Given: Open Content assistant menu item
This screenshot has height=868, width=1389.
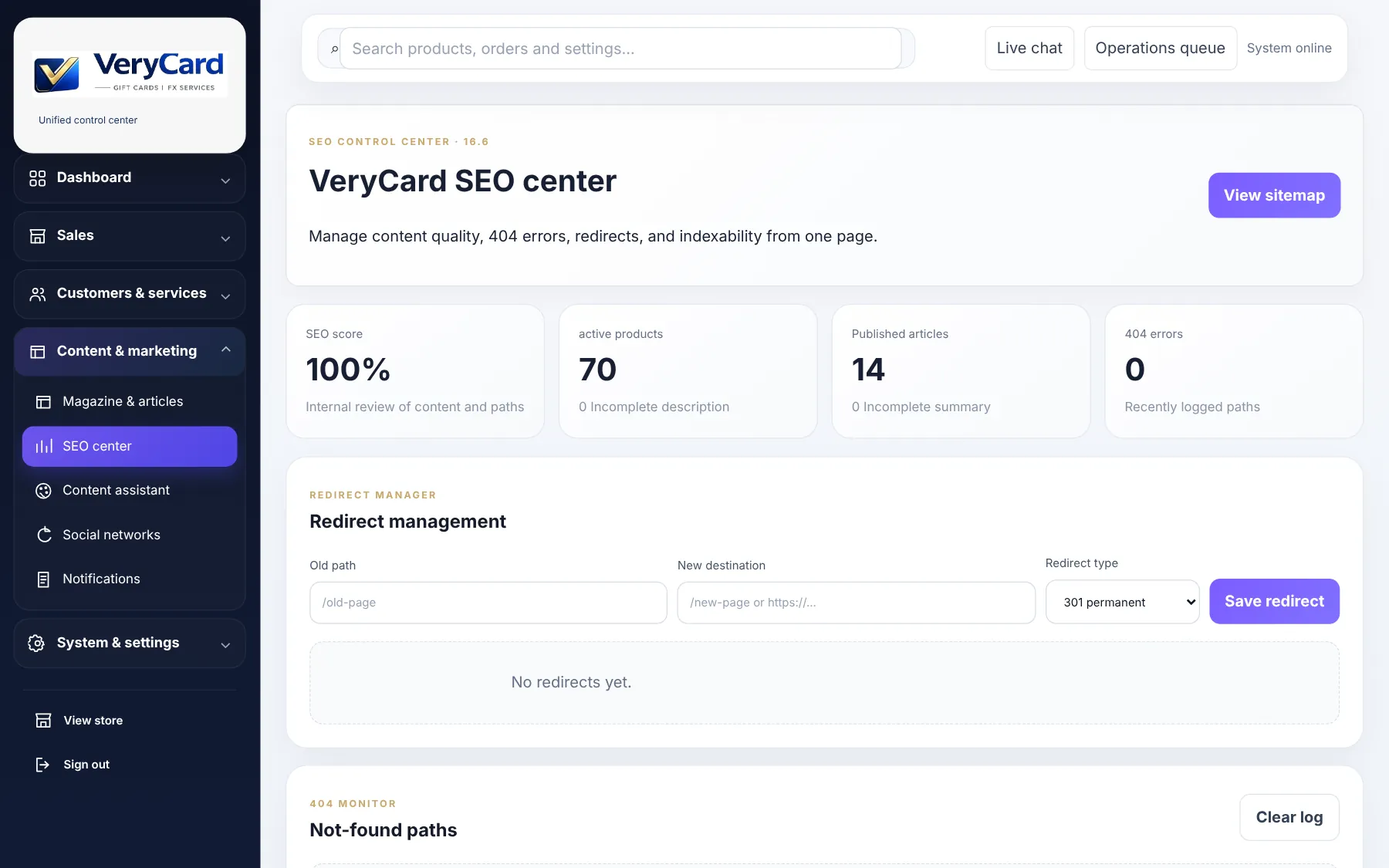Looking at the screenshot, I should coord(130,491).
